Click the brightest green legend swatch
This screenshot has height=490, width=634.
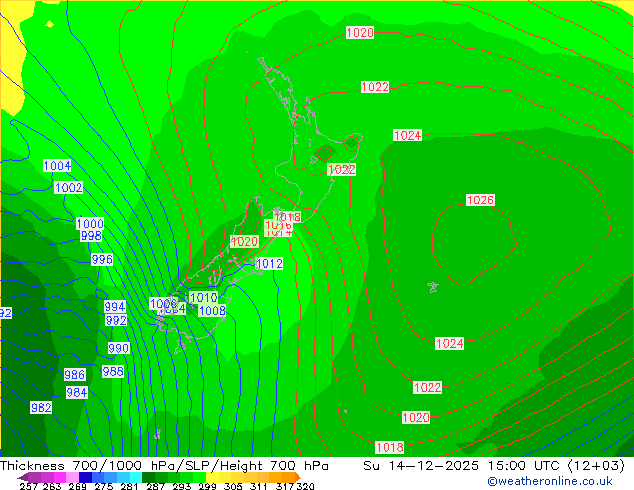point(199,477)
